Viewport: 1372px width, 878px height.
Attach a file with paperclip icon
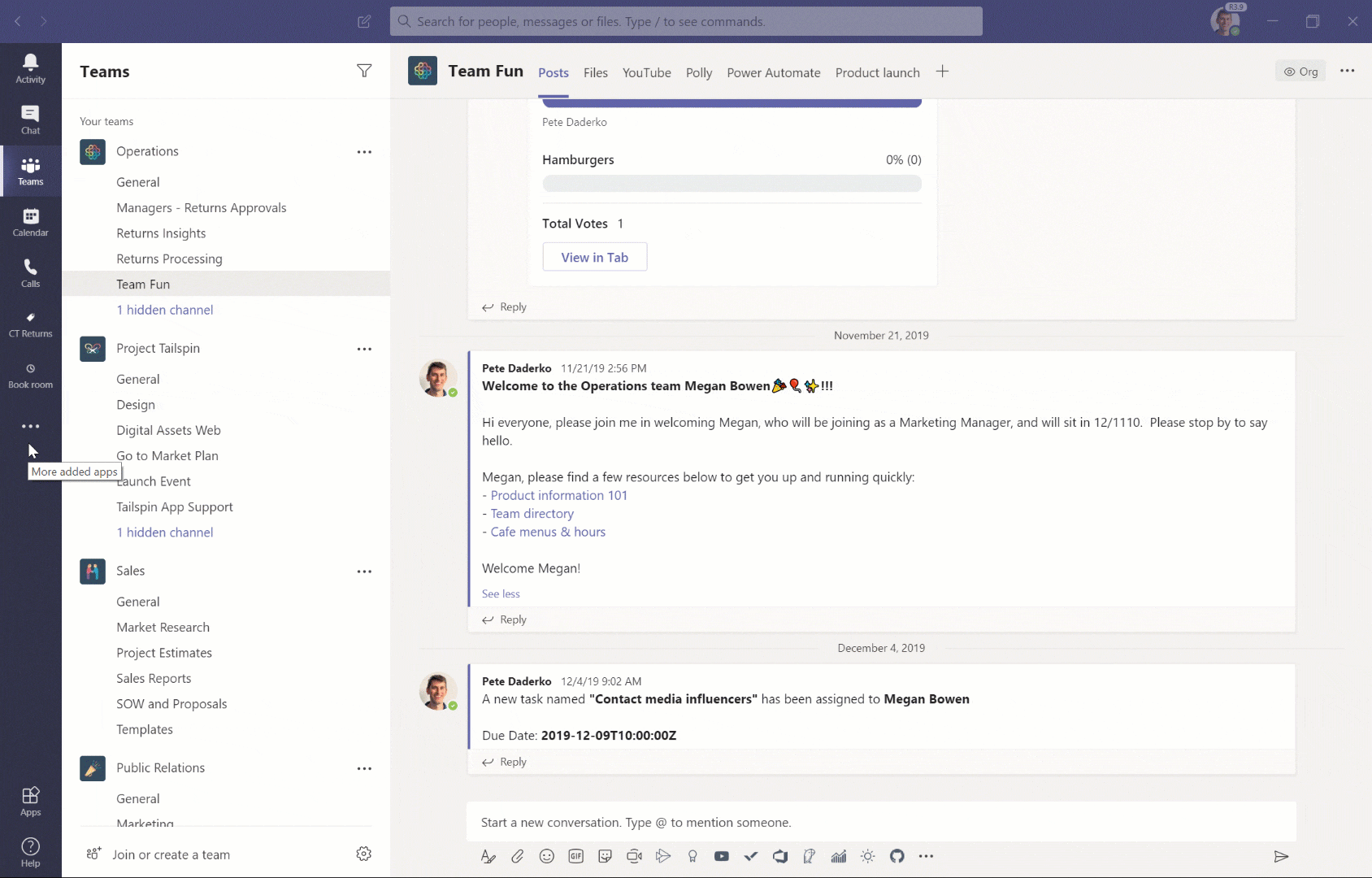[517, 856]
